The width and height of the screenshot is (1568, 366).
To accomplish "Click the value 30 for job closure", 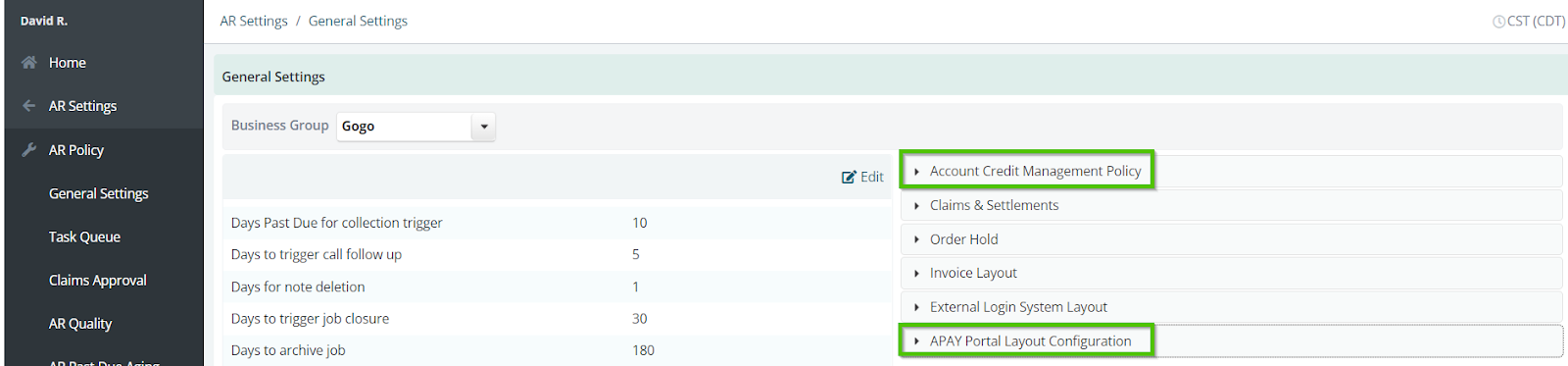I will click(639, 318).
